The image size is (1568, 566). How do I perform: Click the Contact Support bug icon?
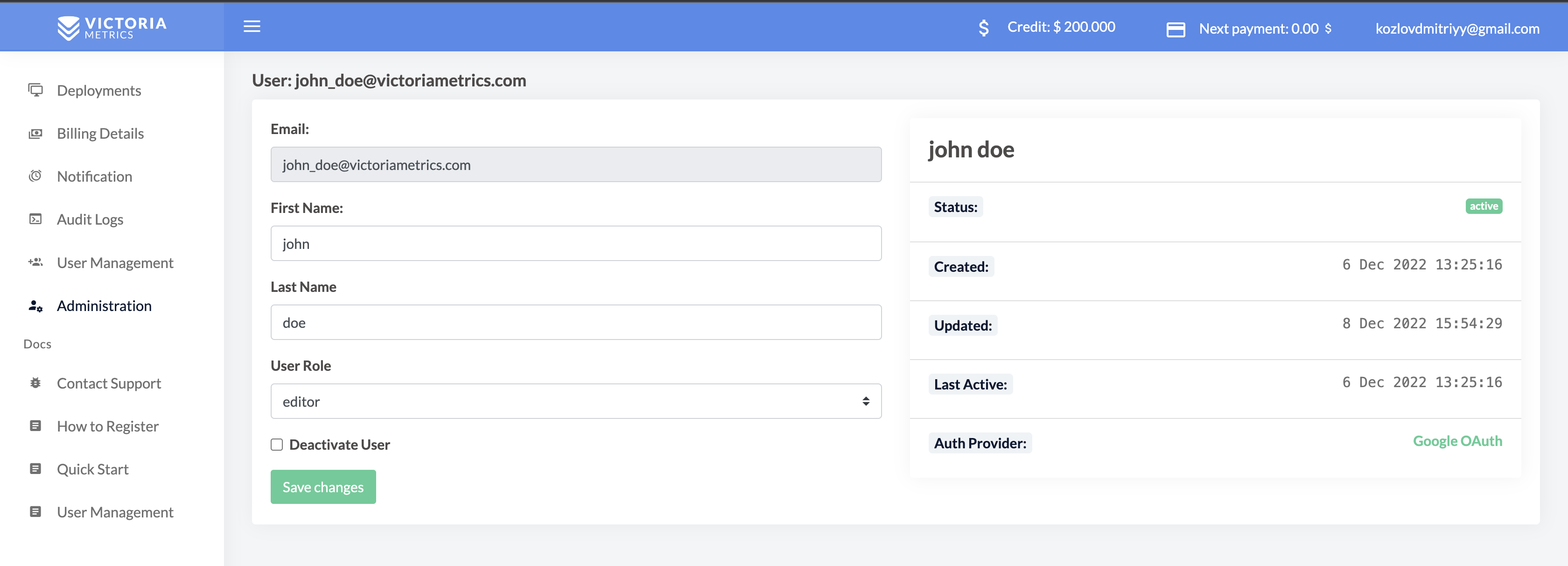(35, 383)
